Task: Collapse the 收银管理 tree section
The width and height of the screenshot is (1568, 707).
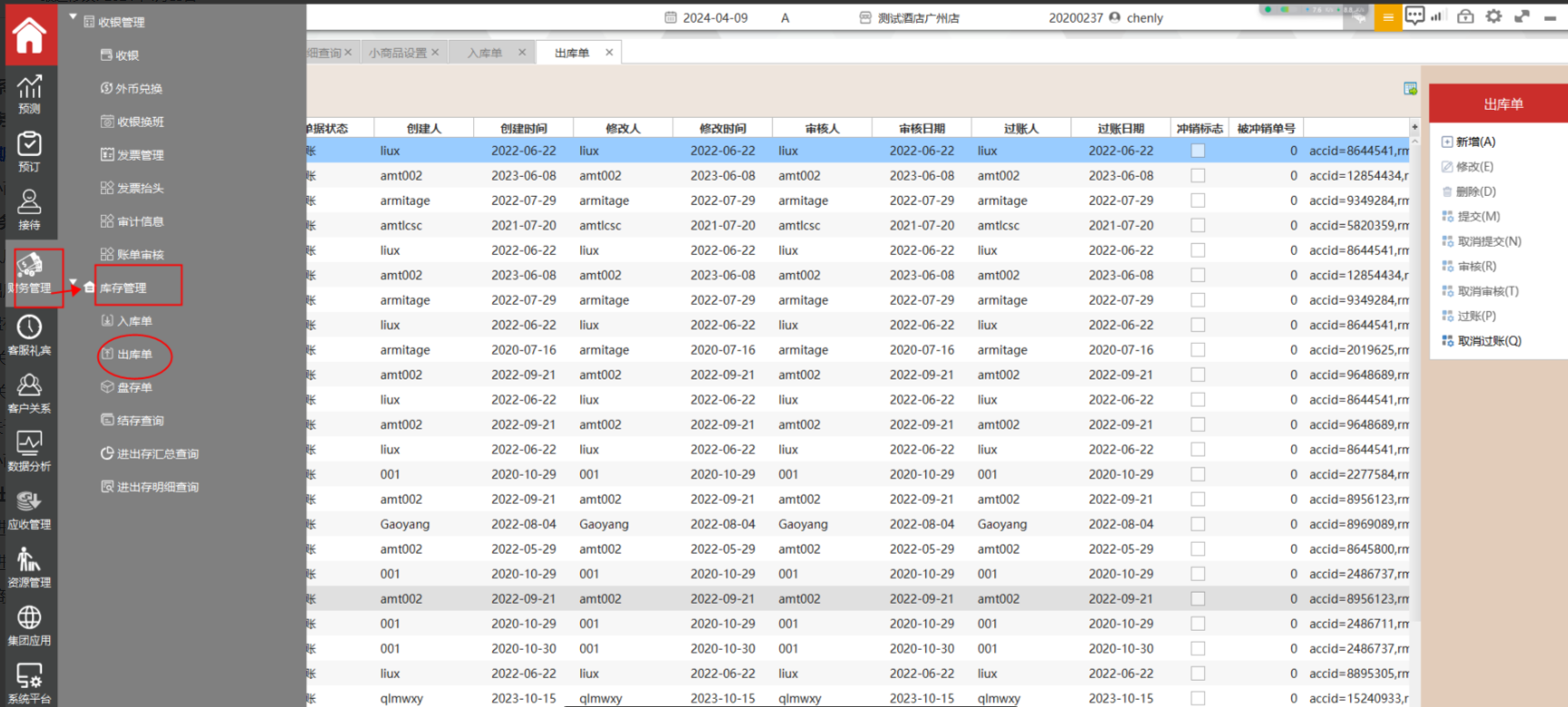Action: [74, 17]
